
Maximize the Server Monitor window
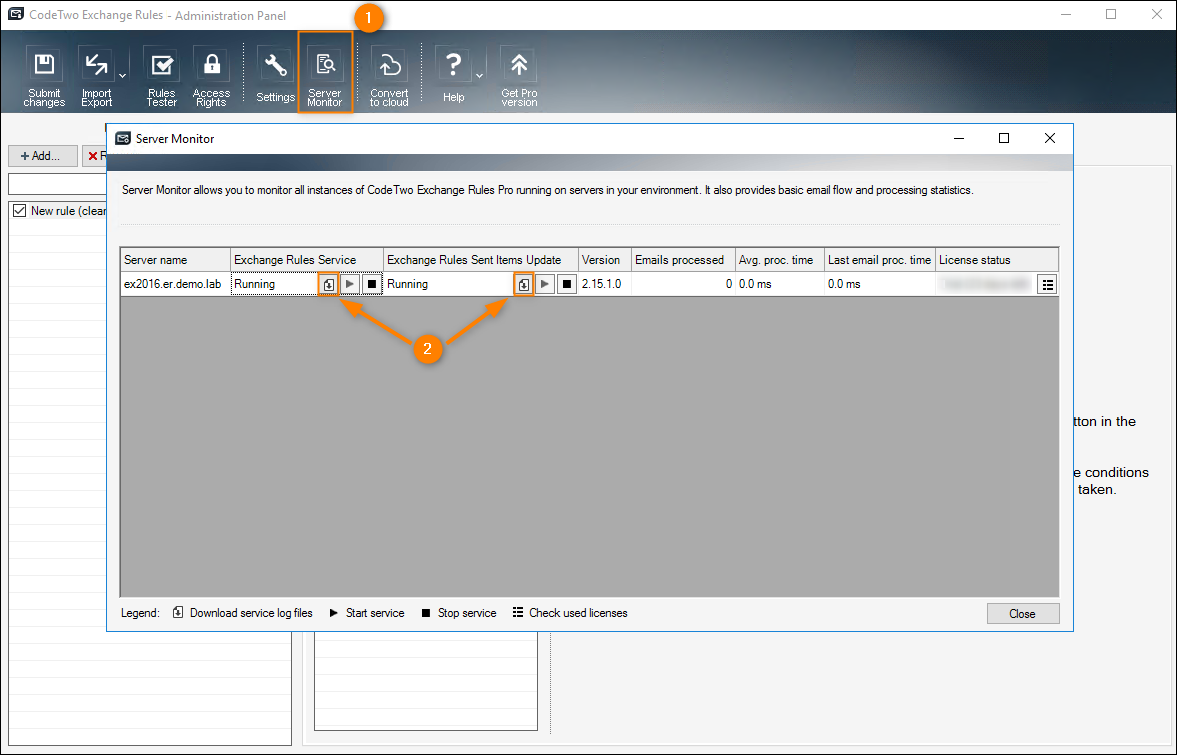tap(1004, 138)
